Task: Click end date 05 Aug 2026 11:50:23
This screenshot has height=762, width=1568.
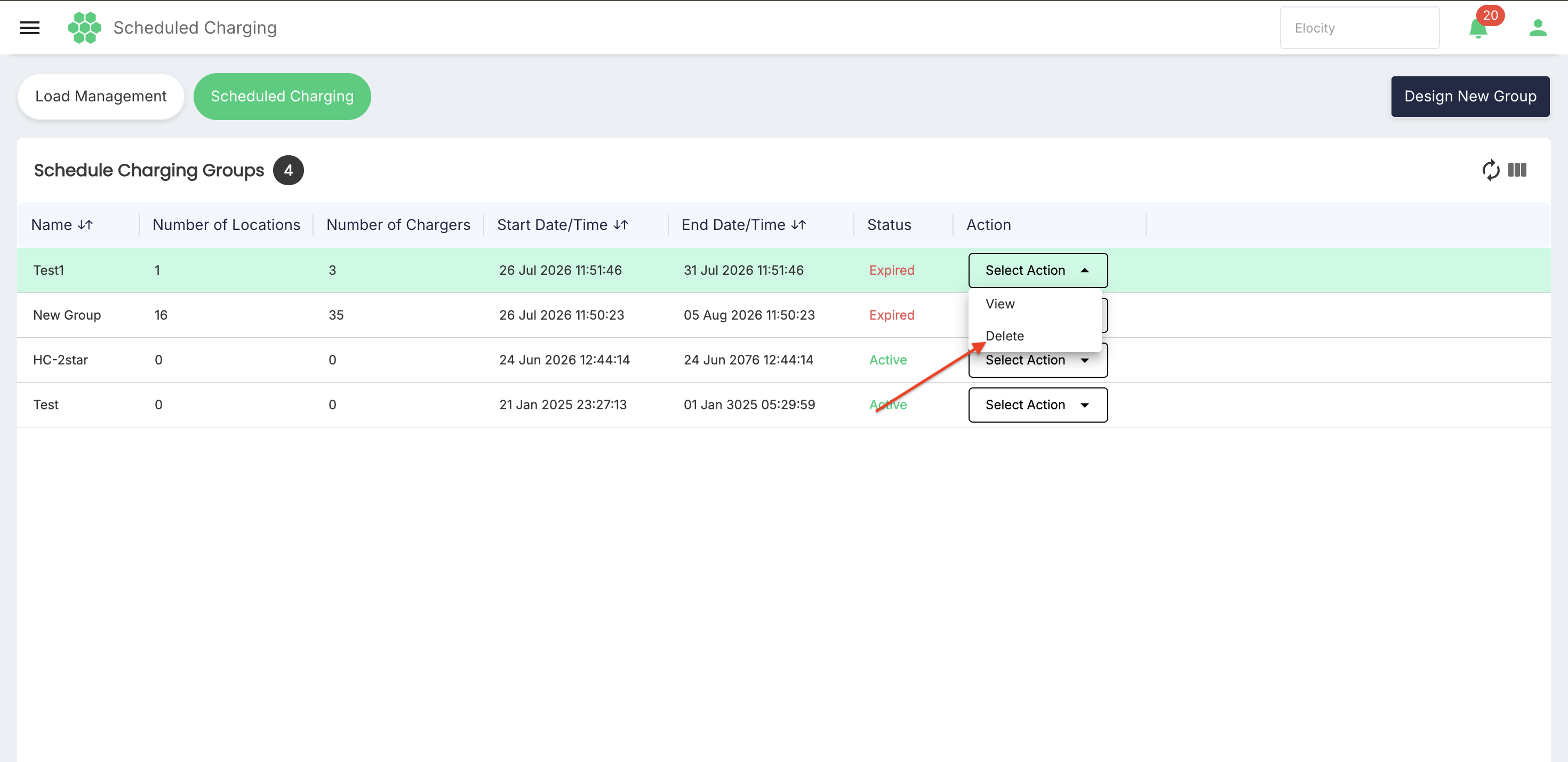Action: coord(749,315)
